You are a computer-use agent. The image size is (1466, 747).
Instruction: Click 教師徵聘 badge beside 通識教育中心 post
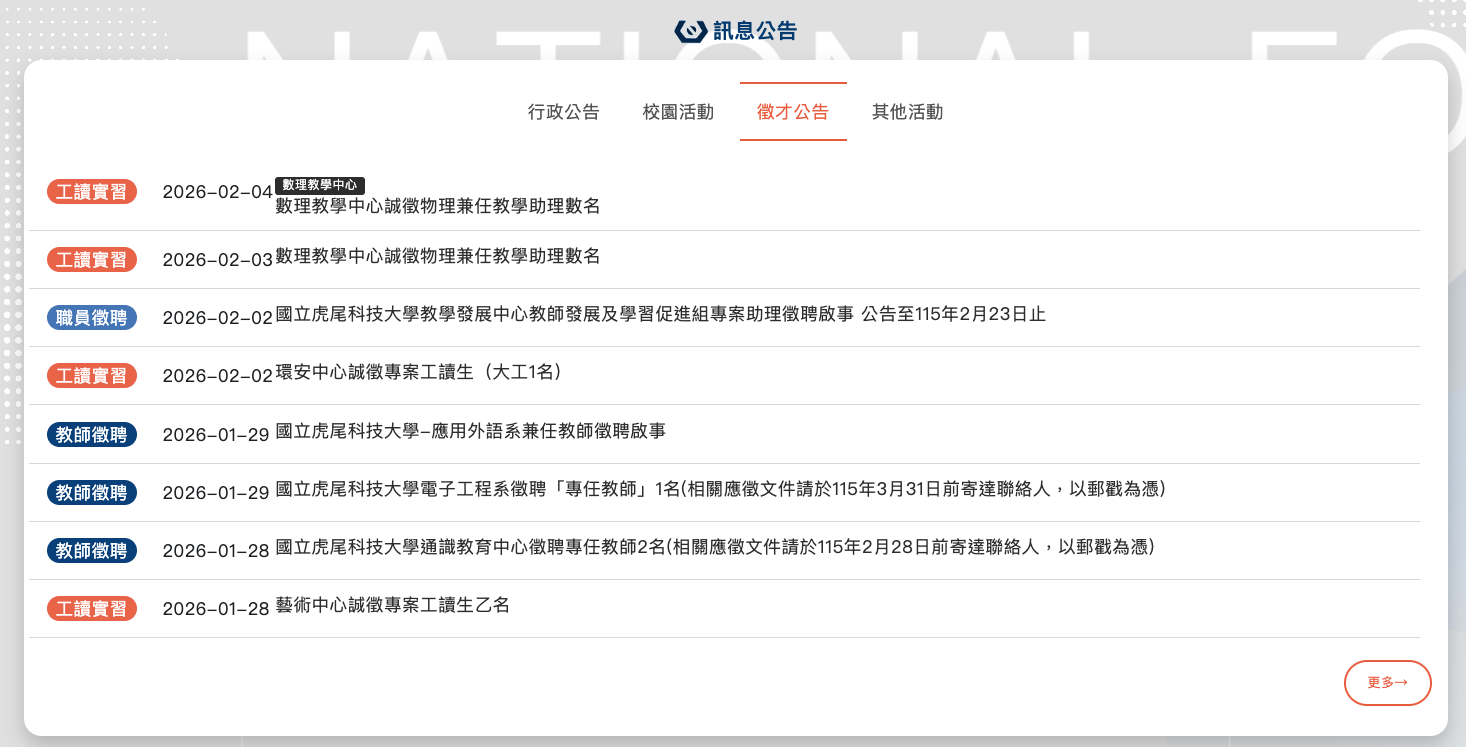pos(92,550)
